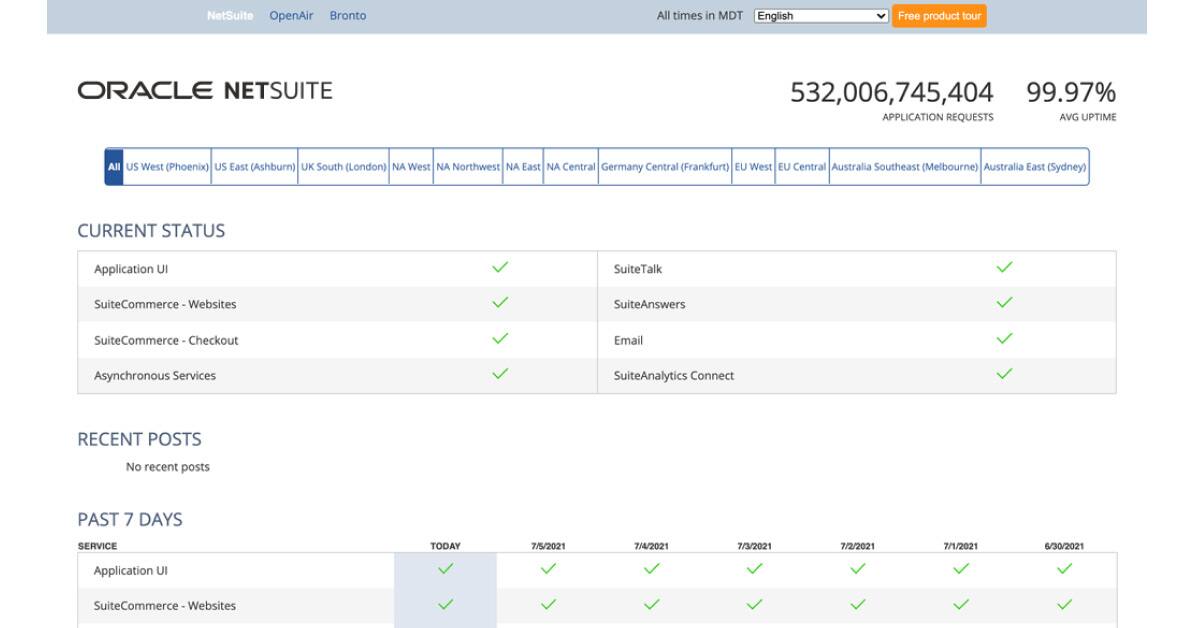The width and height of the screenshot is (1200, 628).
Task: Click SuiteCommerce - Websites current status checkmark
Action: click(x=501, y=303)
